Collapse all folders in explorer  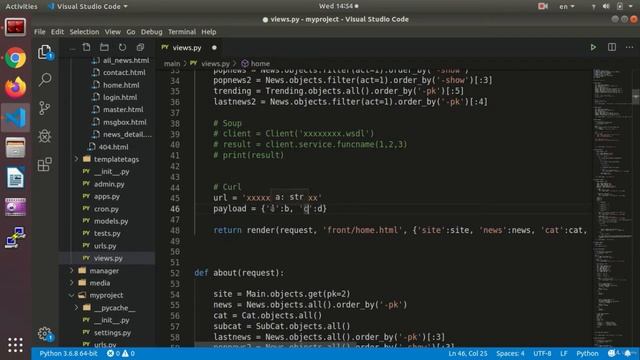[x=140, y=47]
